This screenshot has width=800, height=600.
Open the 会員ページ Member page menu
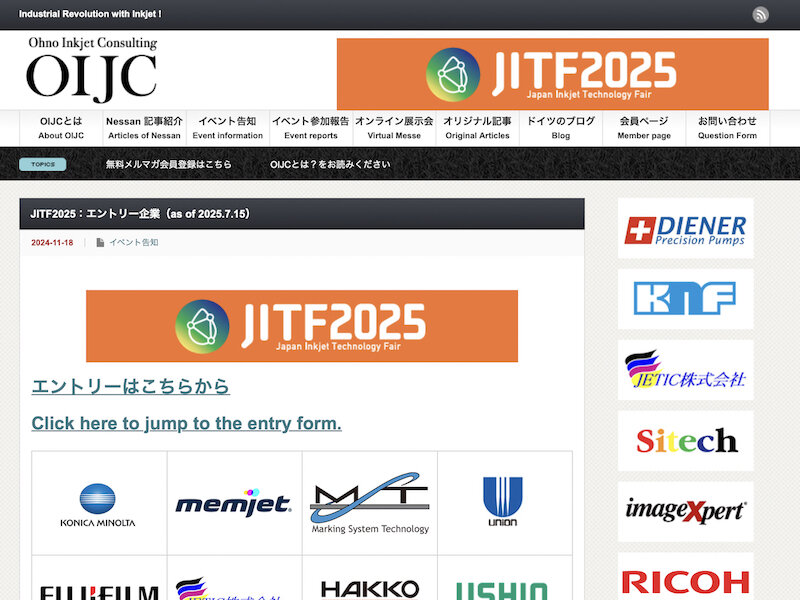(x=644, y=128)
